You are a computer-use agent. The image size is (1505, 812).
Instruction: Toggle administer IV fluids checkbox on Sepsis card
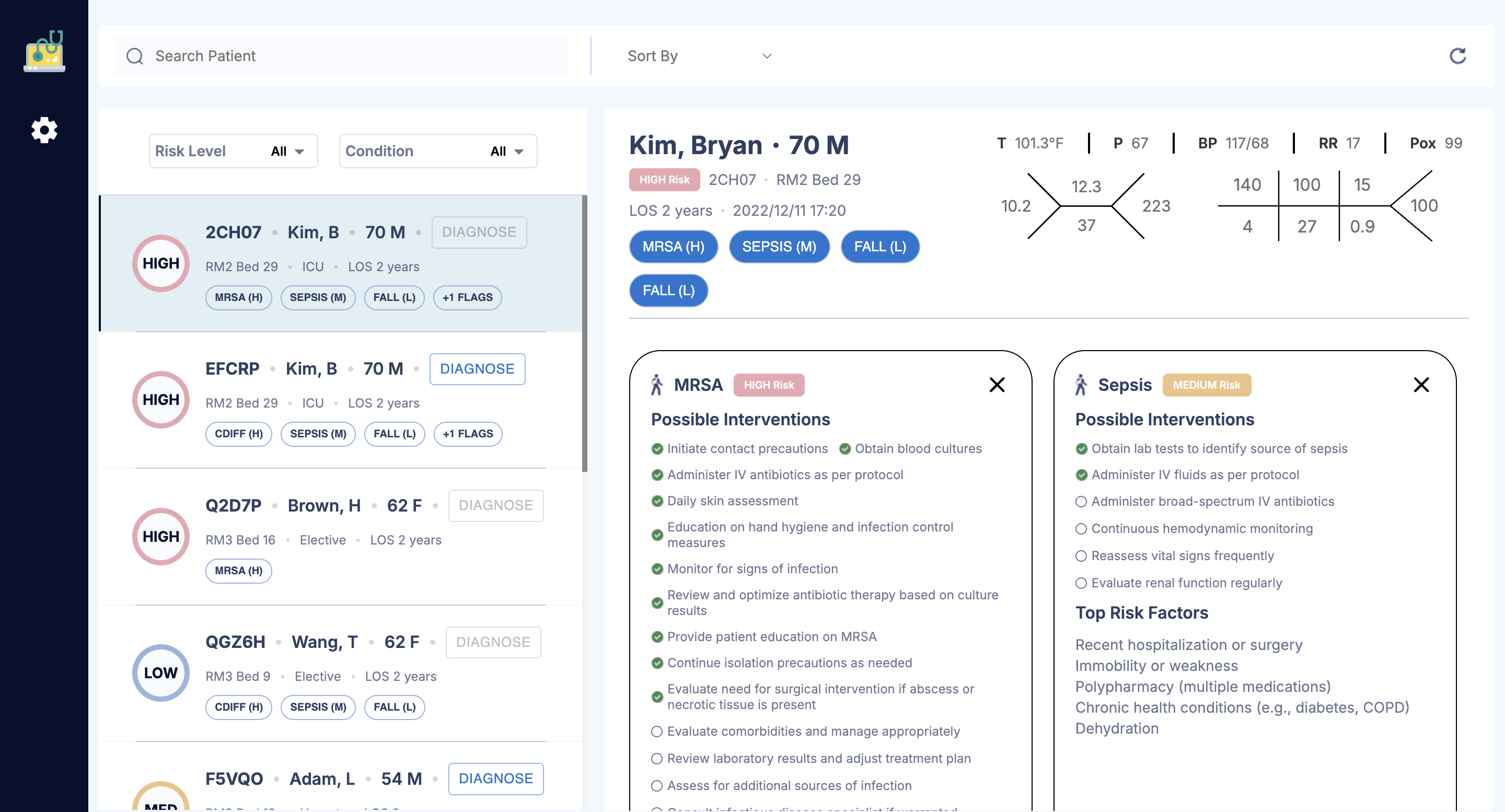[1081, 474]
